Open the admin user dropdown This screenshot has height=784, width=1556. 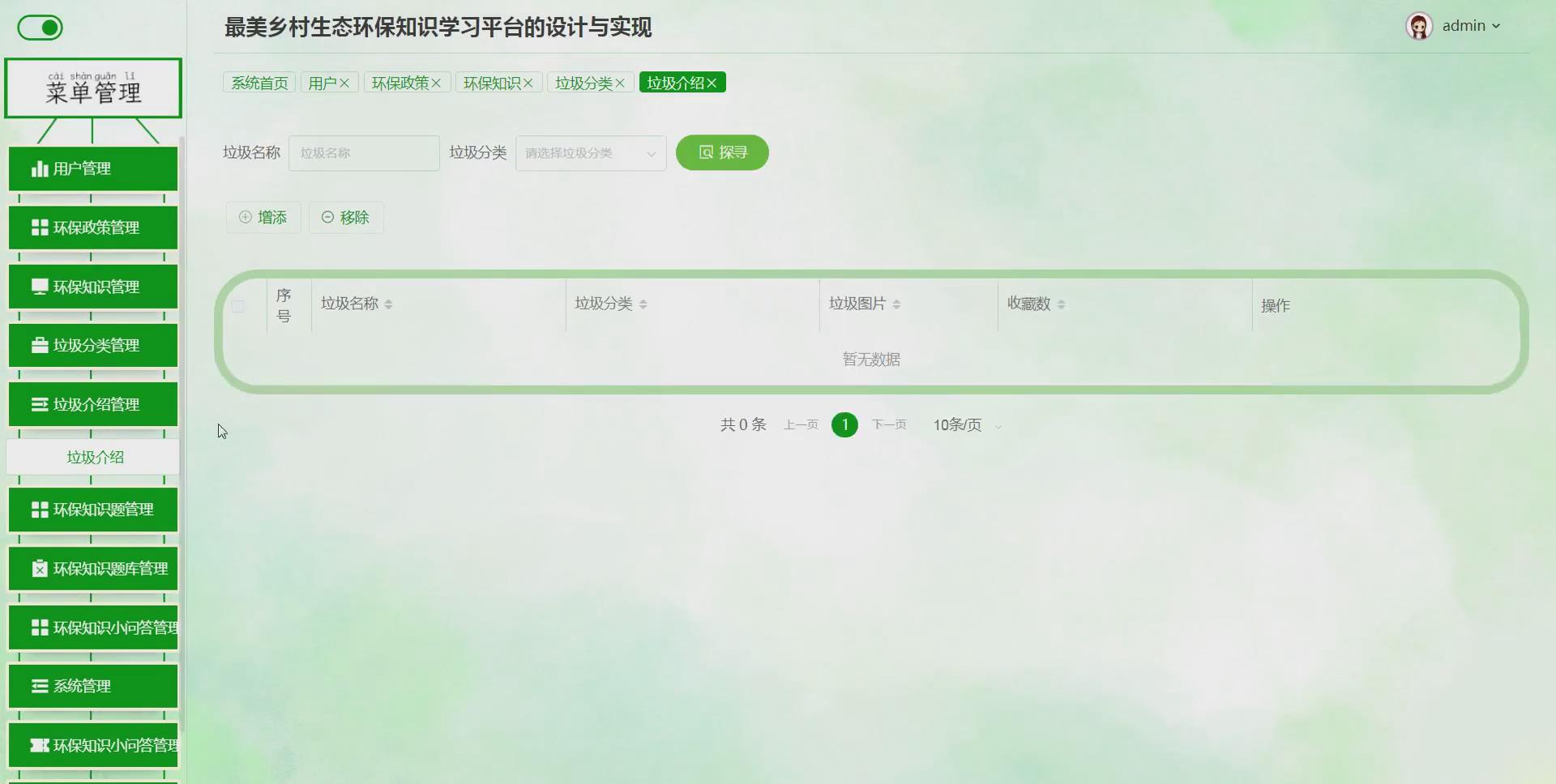click(1471, 26)
